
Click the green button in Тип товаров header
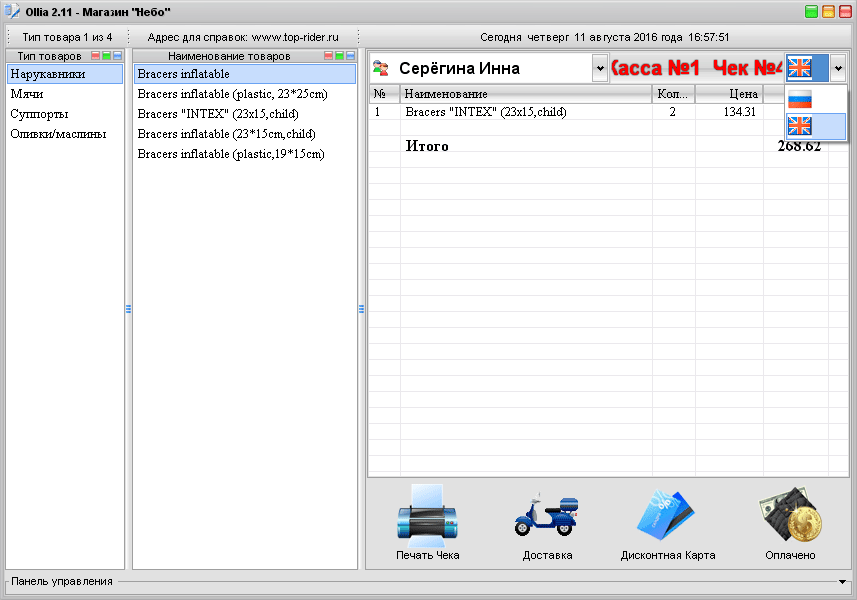(107, 56)
